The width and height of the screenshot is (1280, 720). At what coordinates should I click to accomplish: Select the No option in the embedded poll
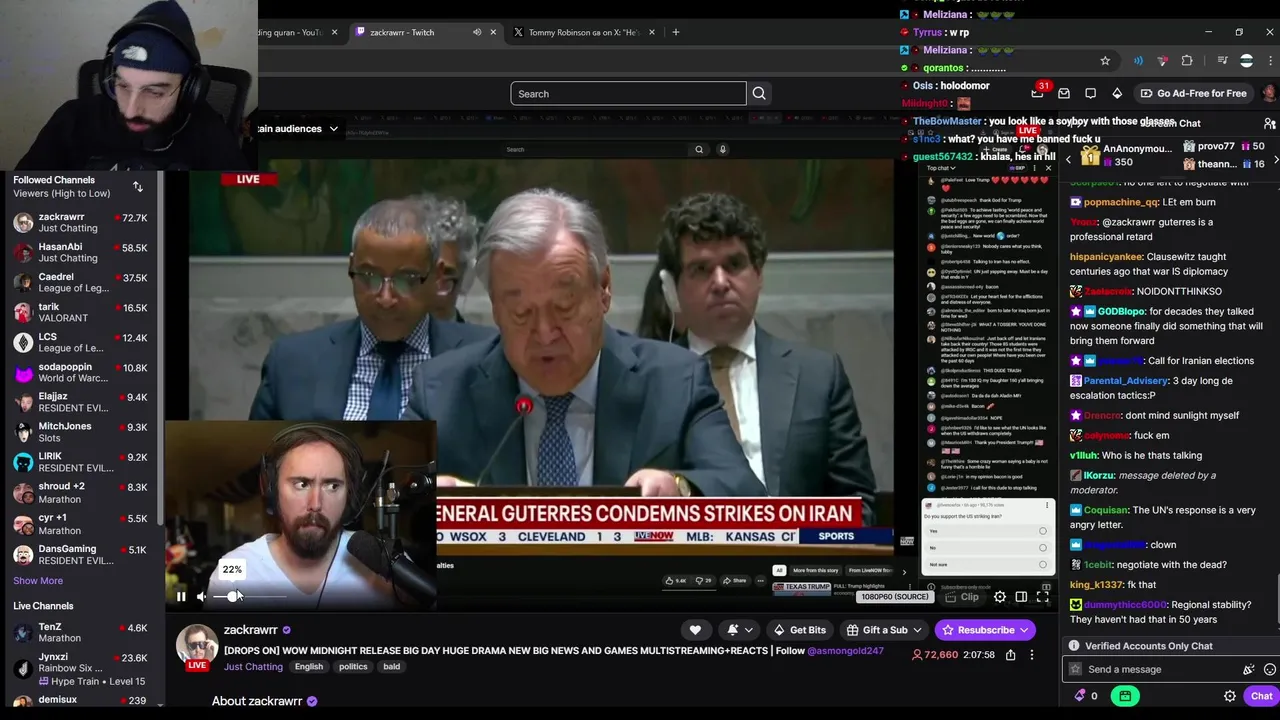coord(987,548)
